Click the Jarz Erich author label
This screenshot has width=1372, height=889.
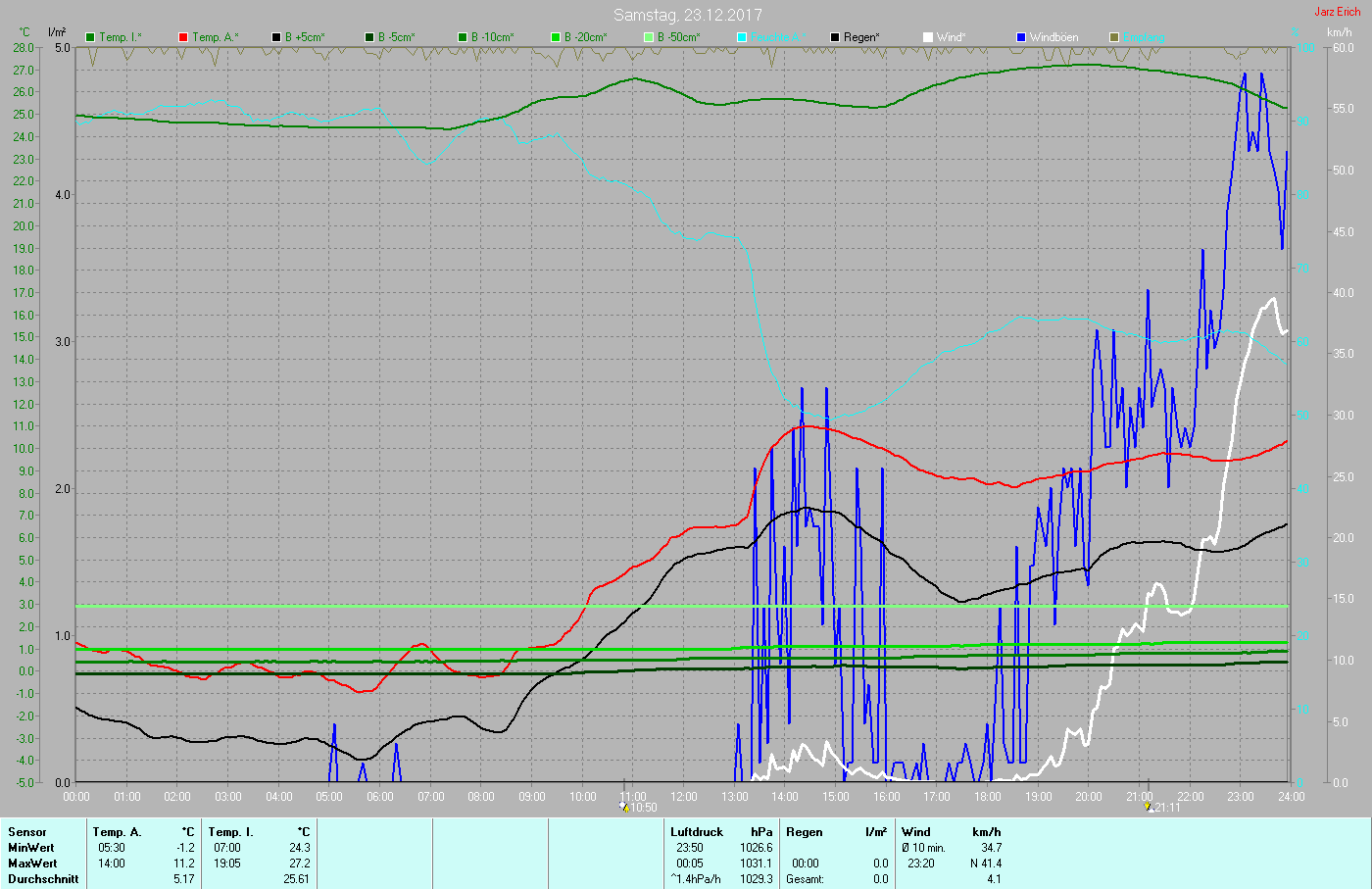[1337, 12]
